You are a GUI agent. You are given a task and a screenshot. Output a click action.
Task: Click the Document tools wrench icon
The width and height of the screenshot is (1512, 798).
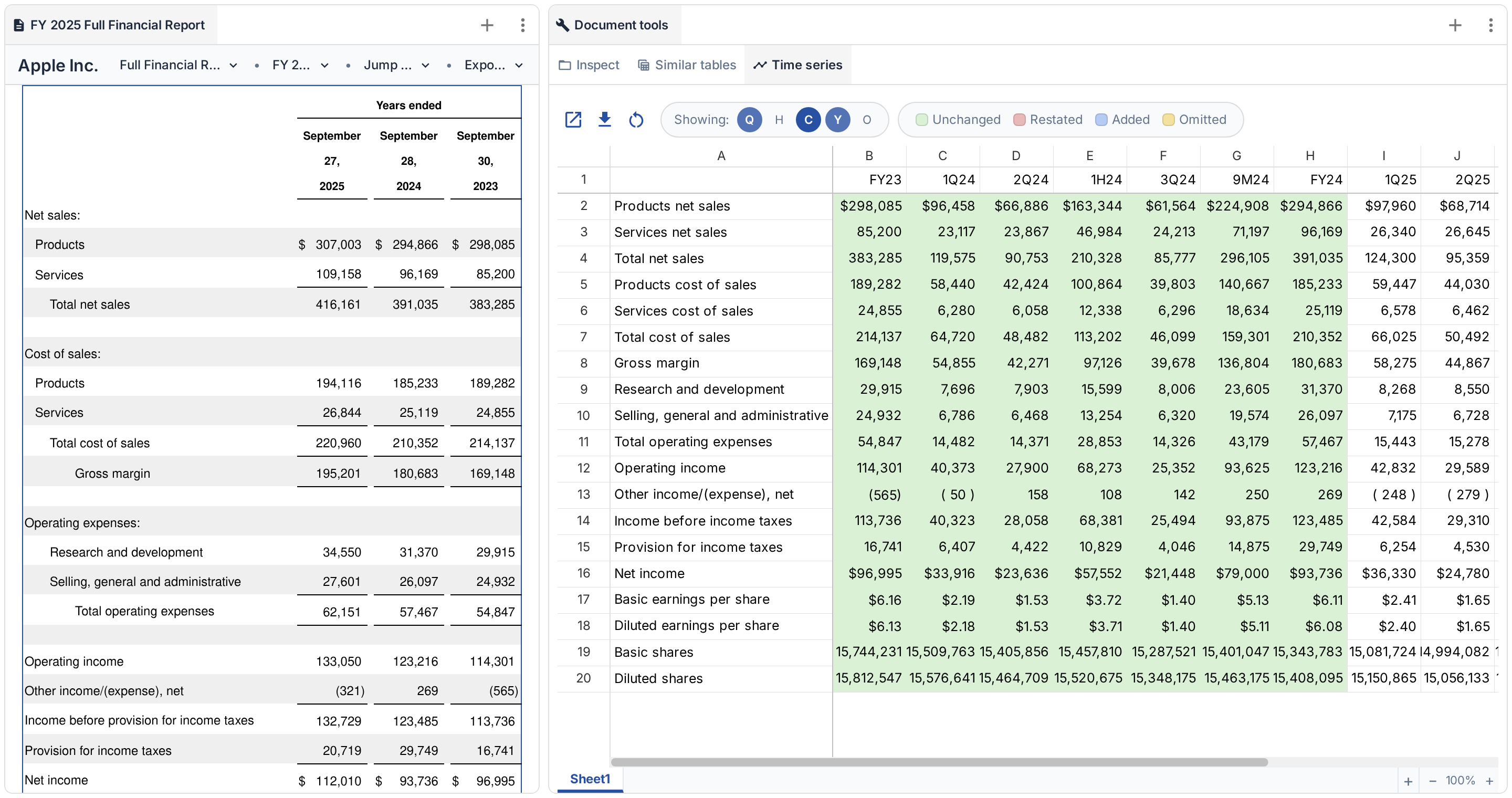[562, 25]
